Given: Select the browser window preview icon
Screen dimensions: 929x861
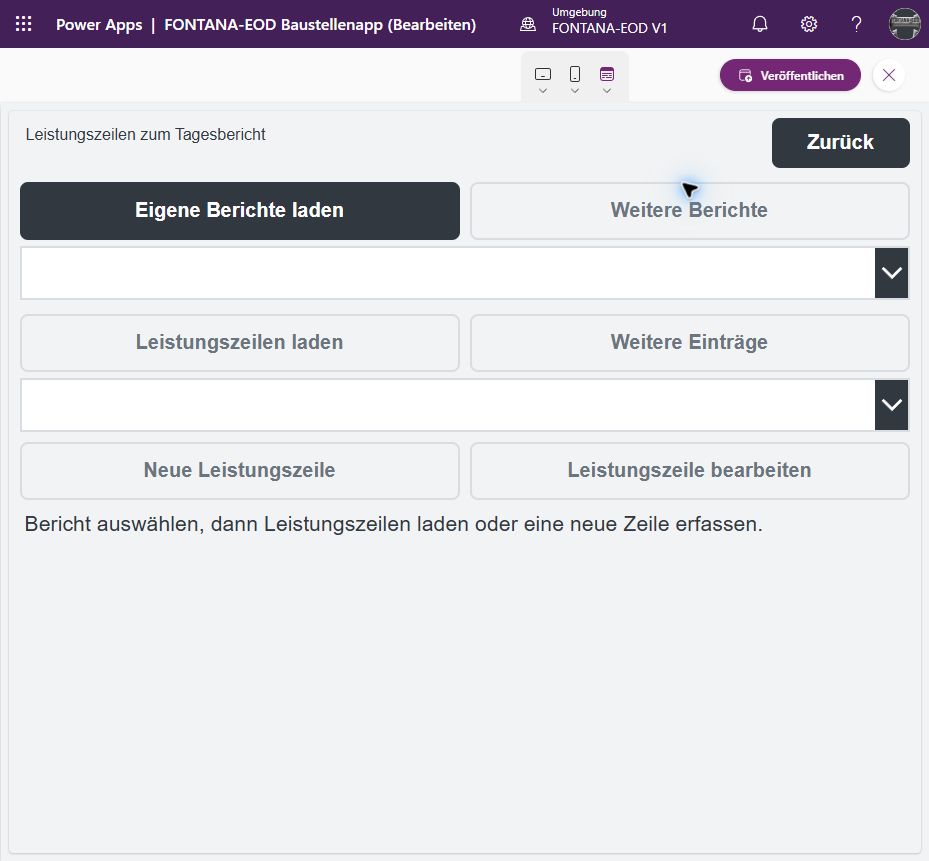Looking at the screenshot, I should point(607,74).
